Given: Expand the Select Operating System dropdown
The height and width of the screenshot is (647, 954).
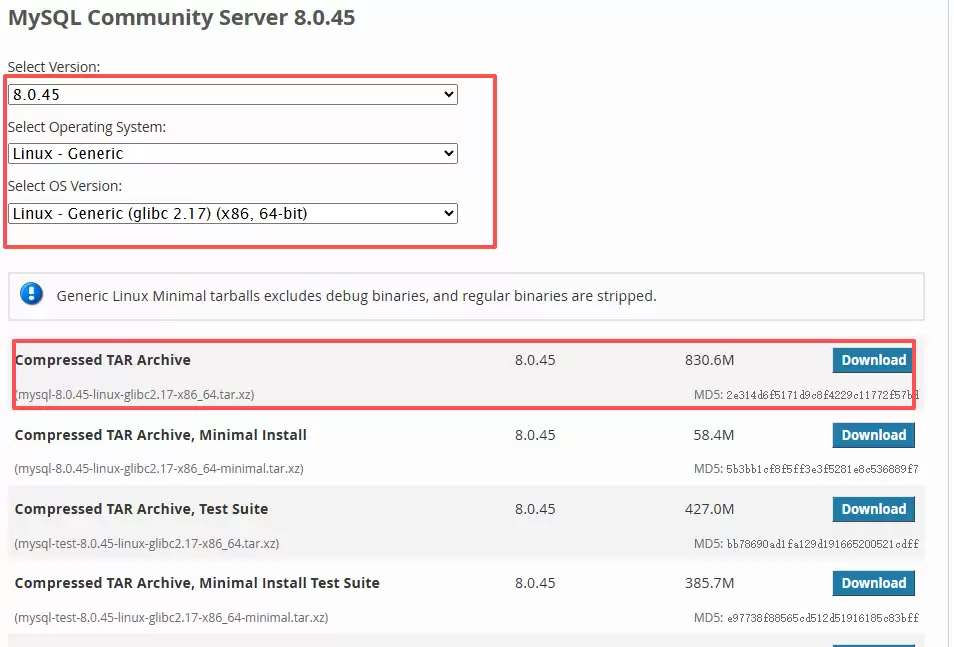Looking at the screenshot, I should [232, 154].
